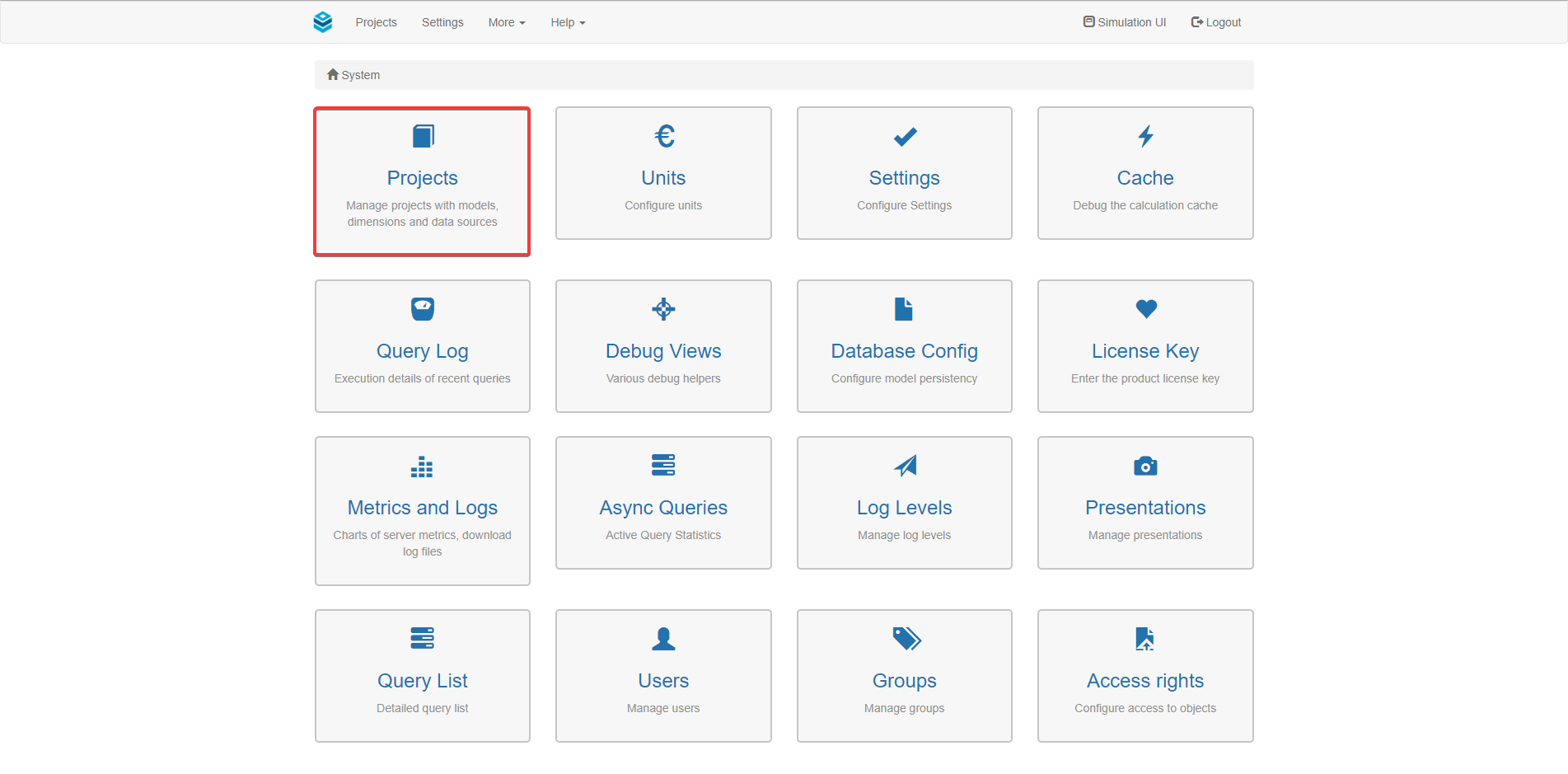Open Projects in the top navbar
The width and height of the screenshot is (1568, 774).
[376, 22]
